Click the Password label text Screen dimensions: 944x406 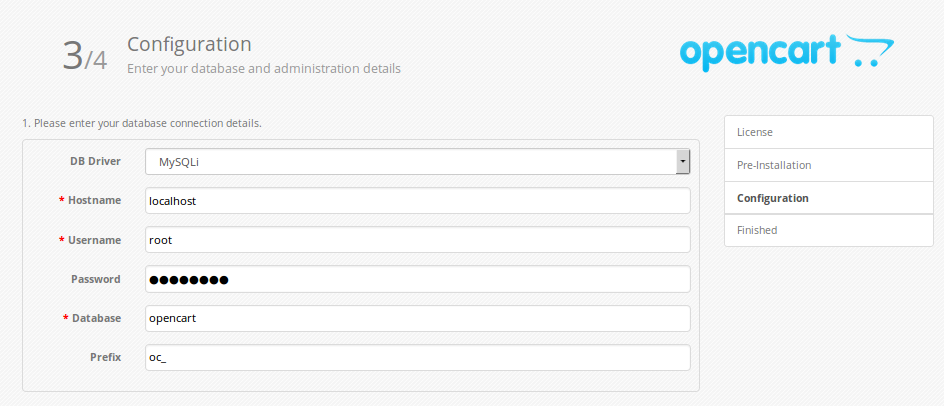[x=96, y=279]
